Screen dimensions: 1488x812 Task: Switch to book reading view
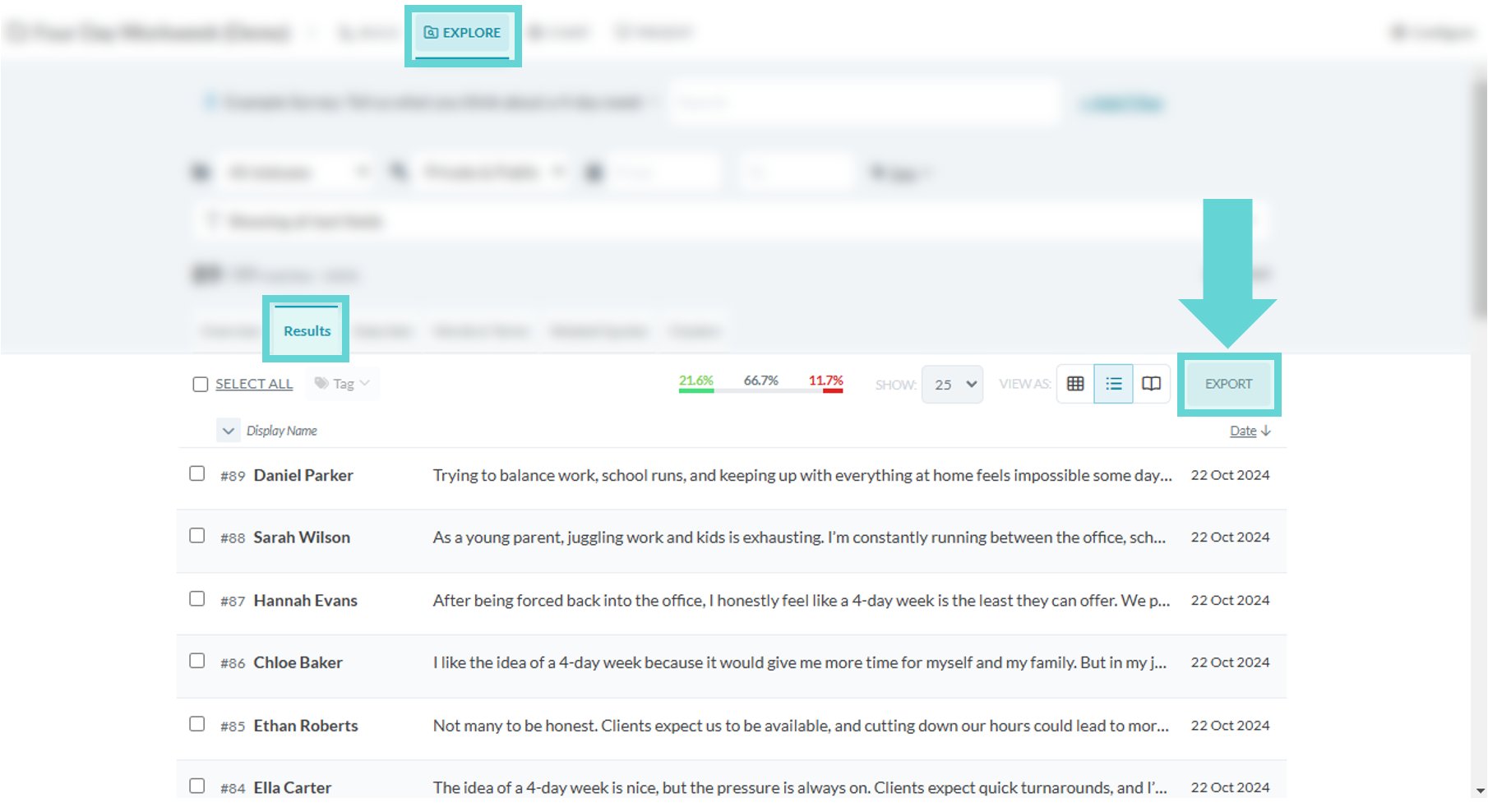tap(1151, 384)
